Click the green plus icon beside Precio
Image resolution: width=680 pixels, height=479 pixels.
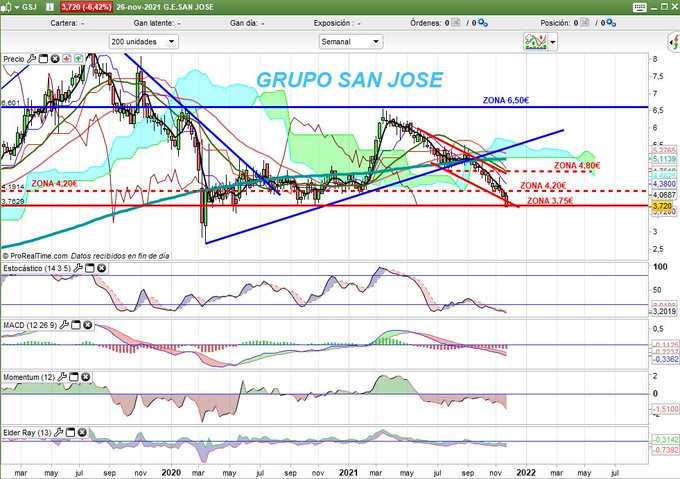click(78, 59)
